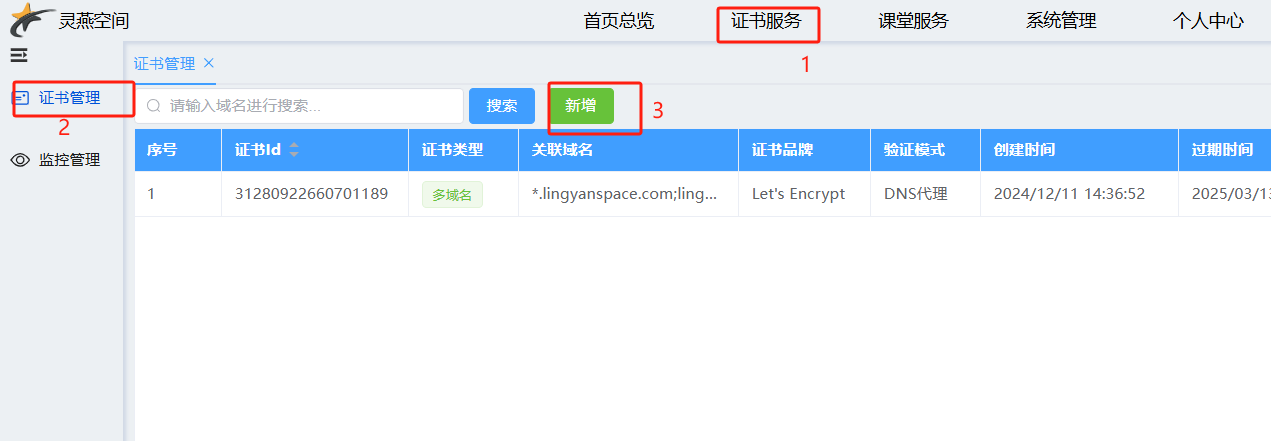Click the green 新增 button

click(x=581, y=106)
